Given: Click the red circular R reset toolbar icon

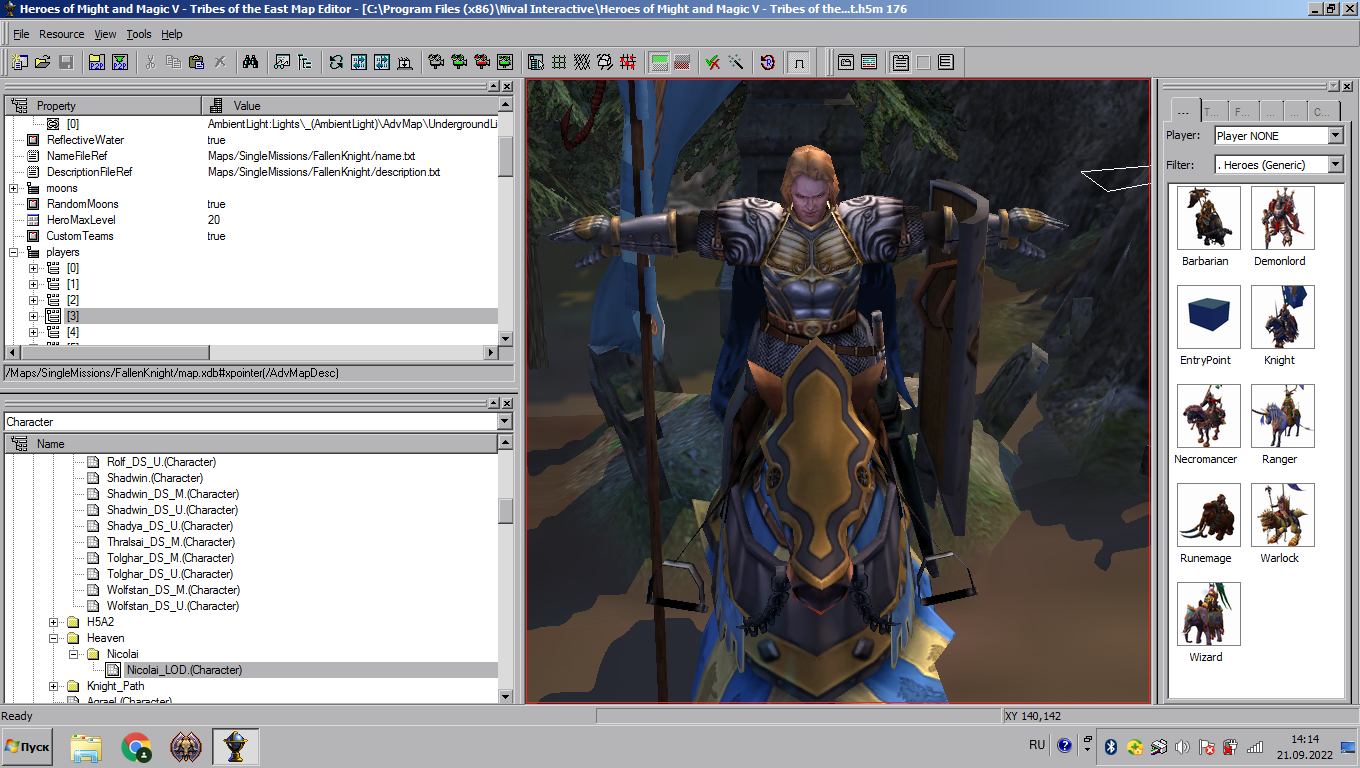Looking at the screenshot, I should (768, 62).
